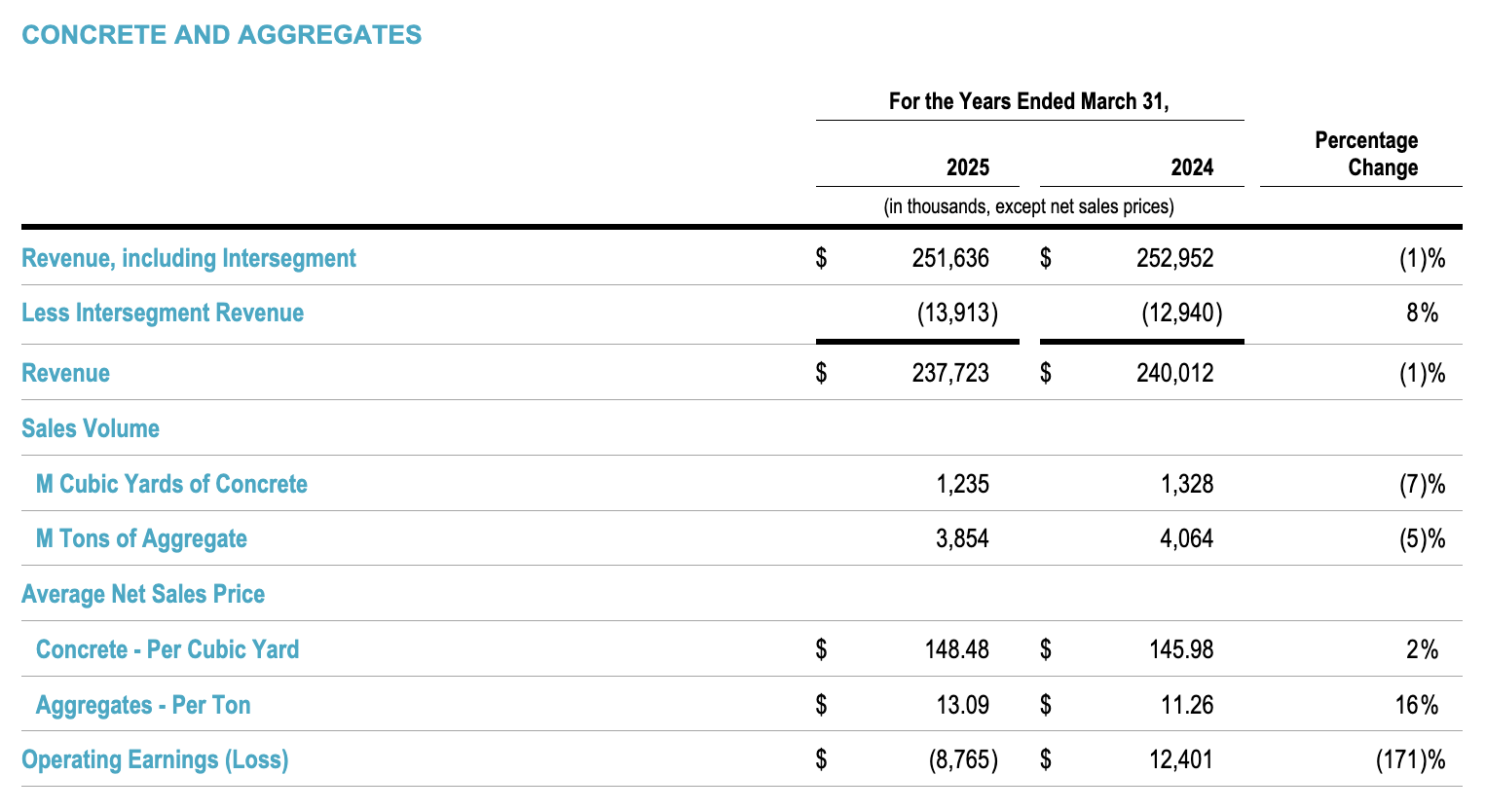The height and width of the screenshot is (812, 1486).
Task: Click the For the Years Ended March 31 header
Action: [x=1028, y=99]
